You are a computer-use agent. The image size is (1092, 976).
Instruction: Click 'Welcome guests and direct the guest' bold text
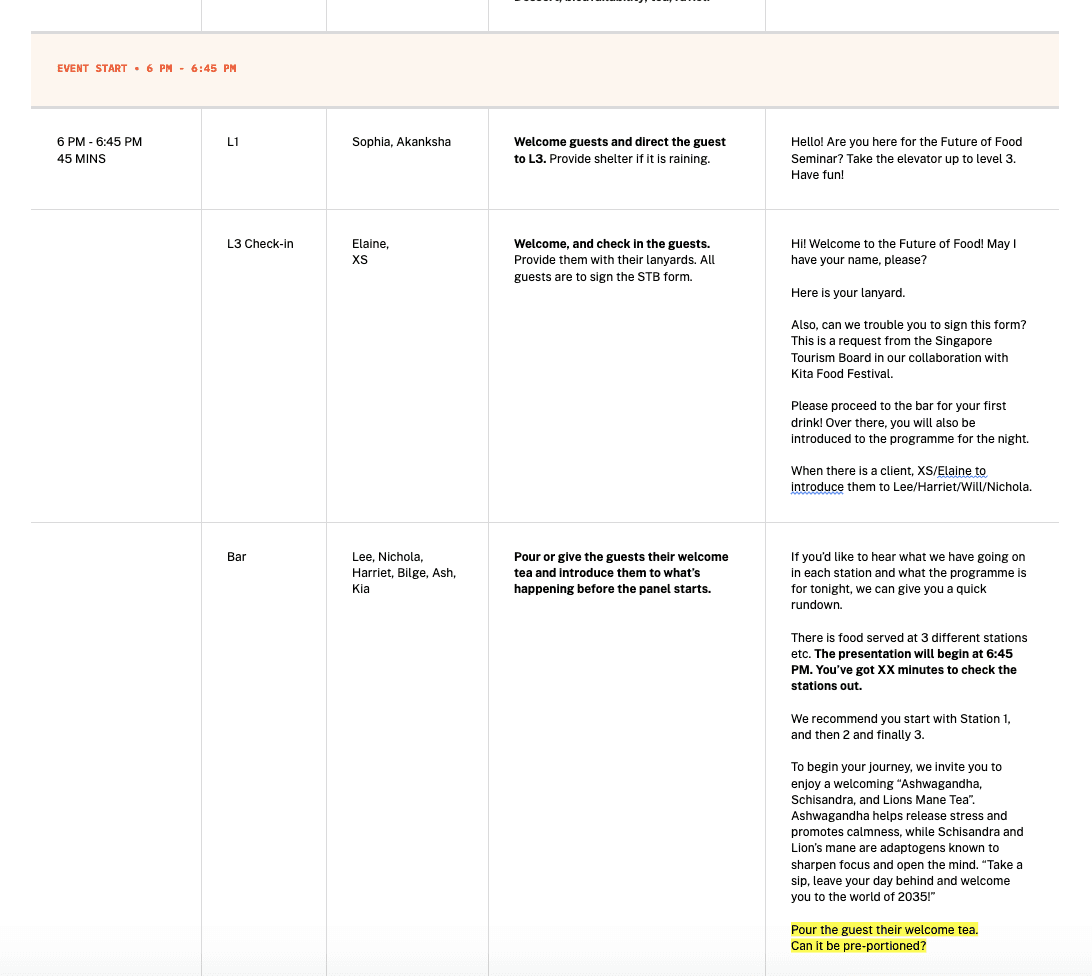[620, 142]
